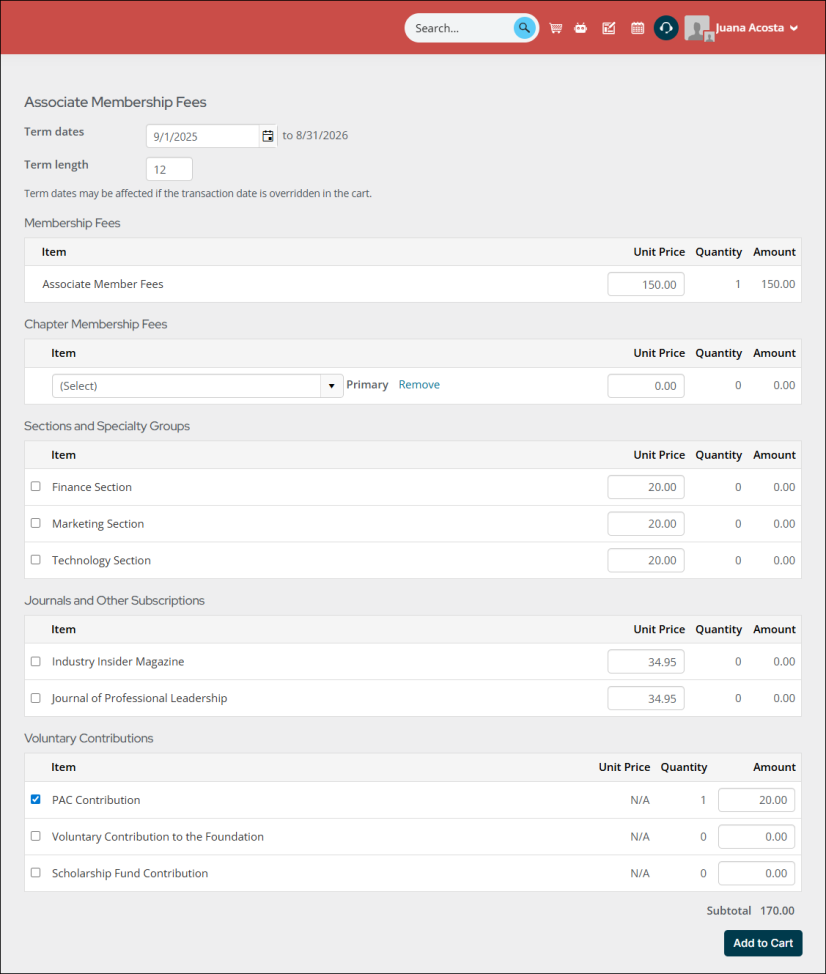This screenshot has height=974, width=826.
Task: Click Juana Acosta's profile avatar
Action: click(697, 28)
